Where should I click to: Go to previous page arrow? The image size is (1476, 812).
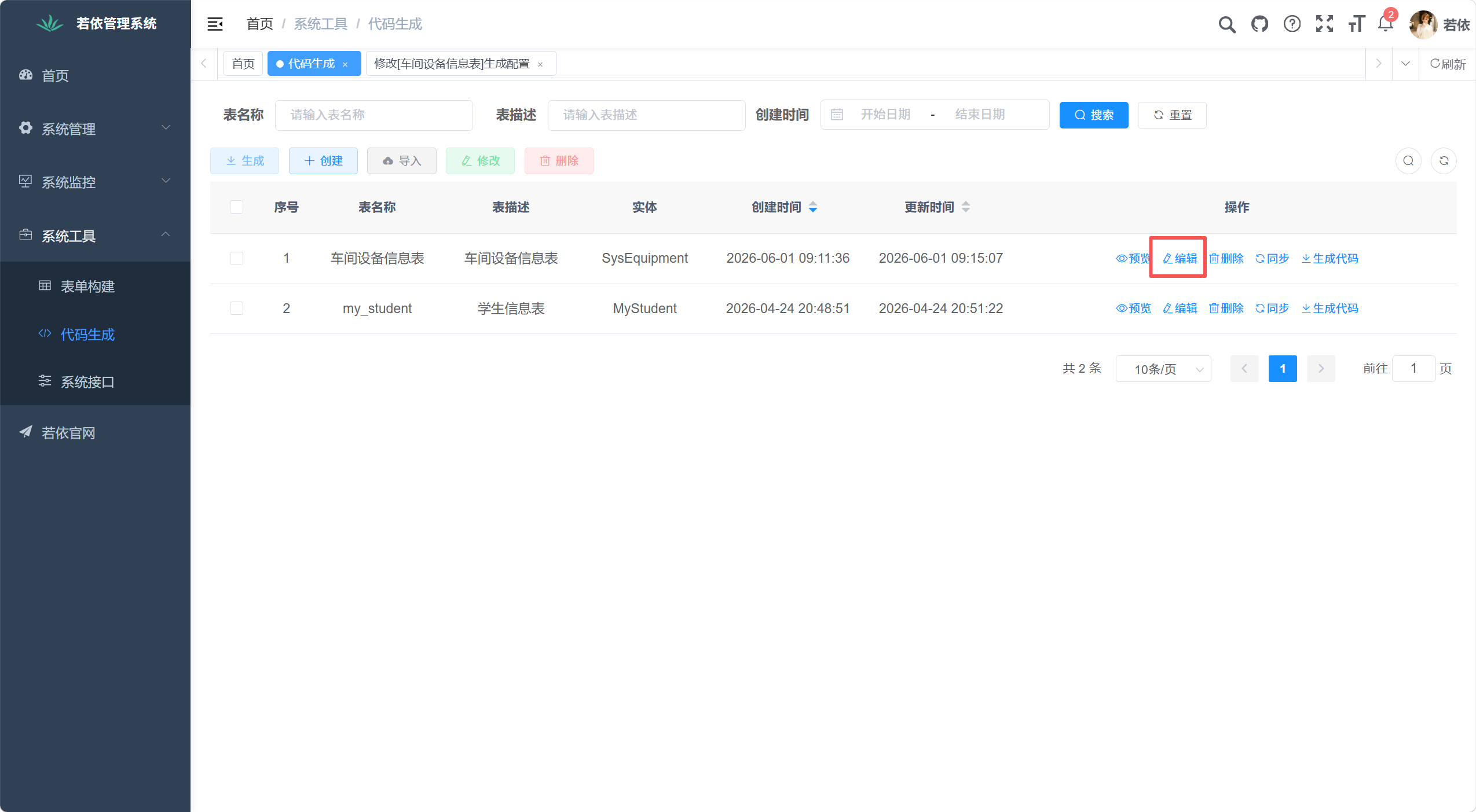click(x=1244, y=369)
